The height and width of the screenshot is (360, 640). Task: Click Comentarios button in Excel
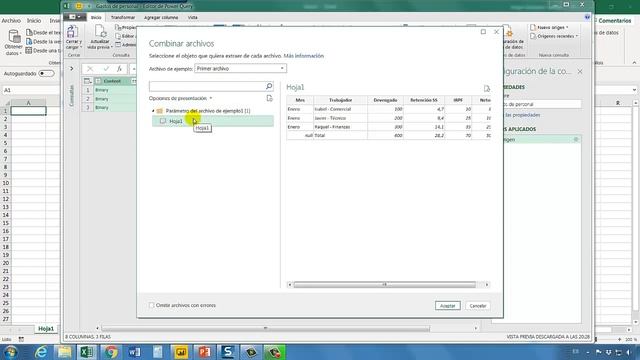[614, 20]
